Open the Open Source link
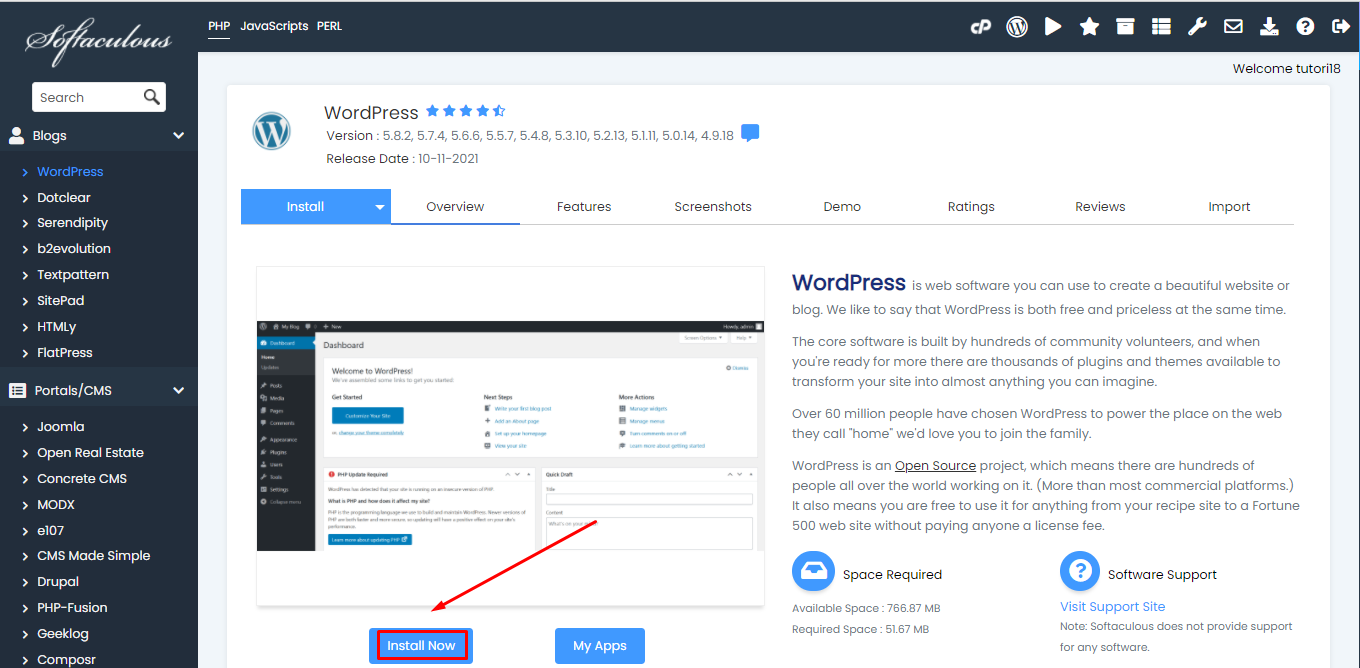The height and width of the screenshot is (668, 1360). pyautogui.click(x=935, y=466)
